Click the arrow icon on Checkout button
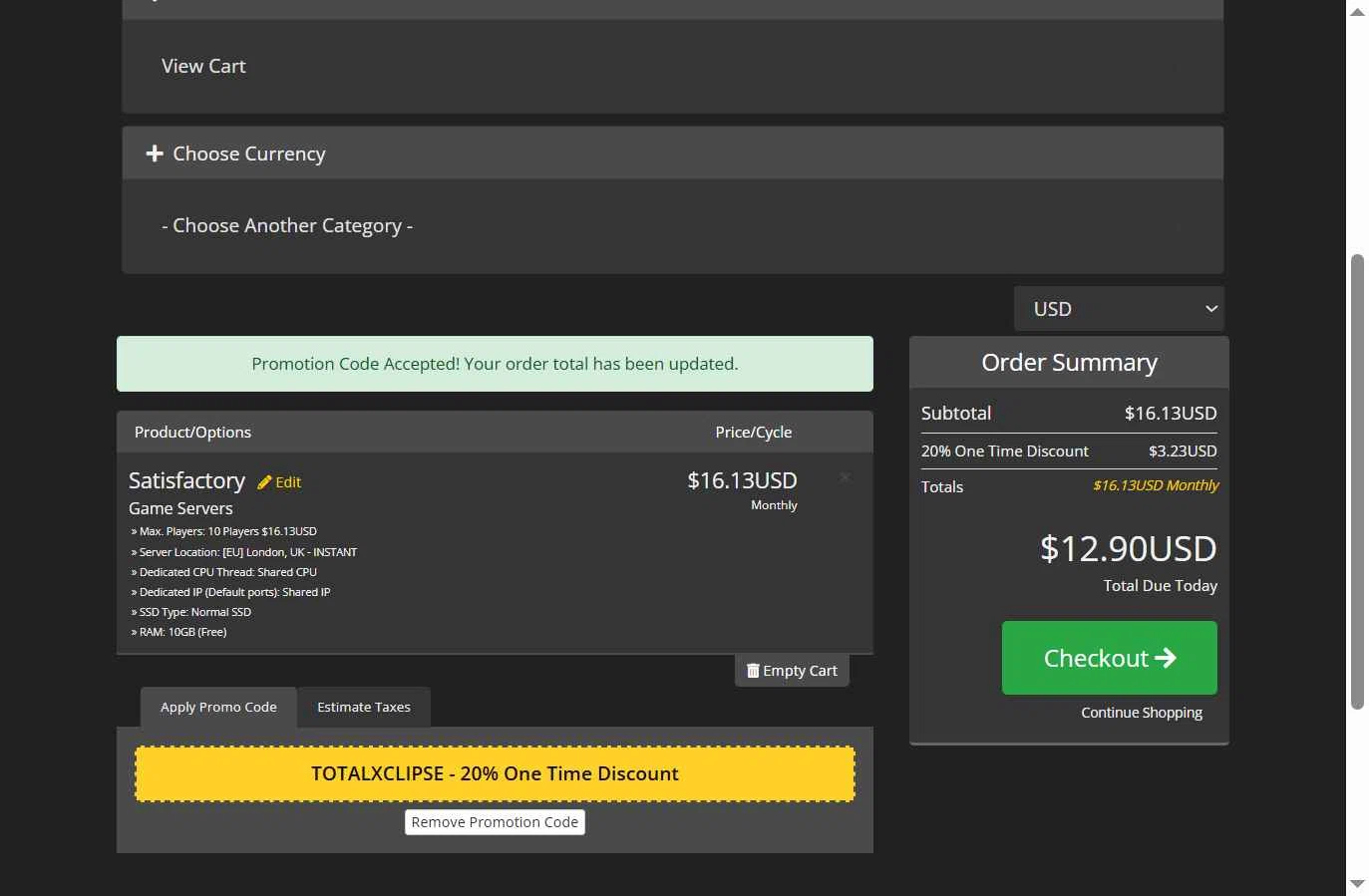 1166,658
